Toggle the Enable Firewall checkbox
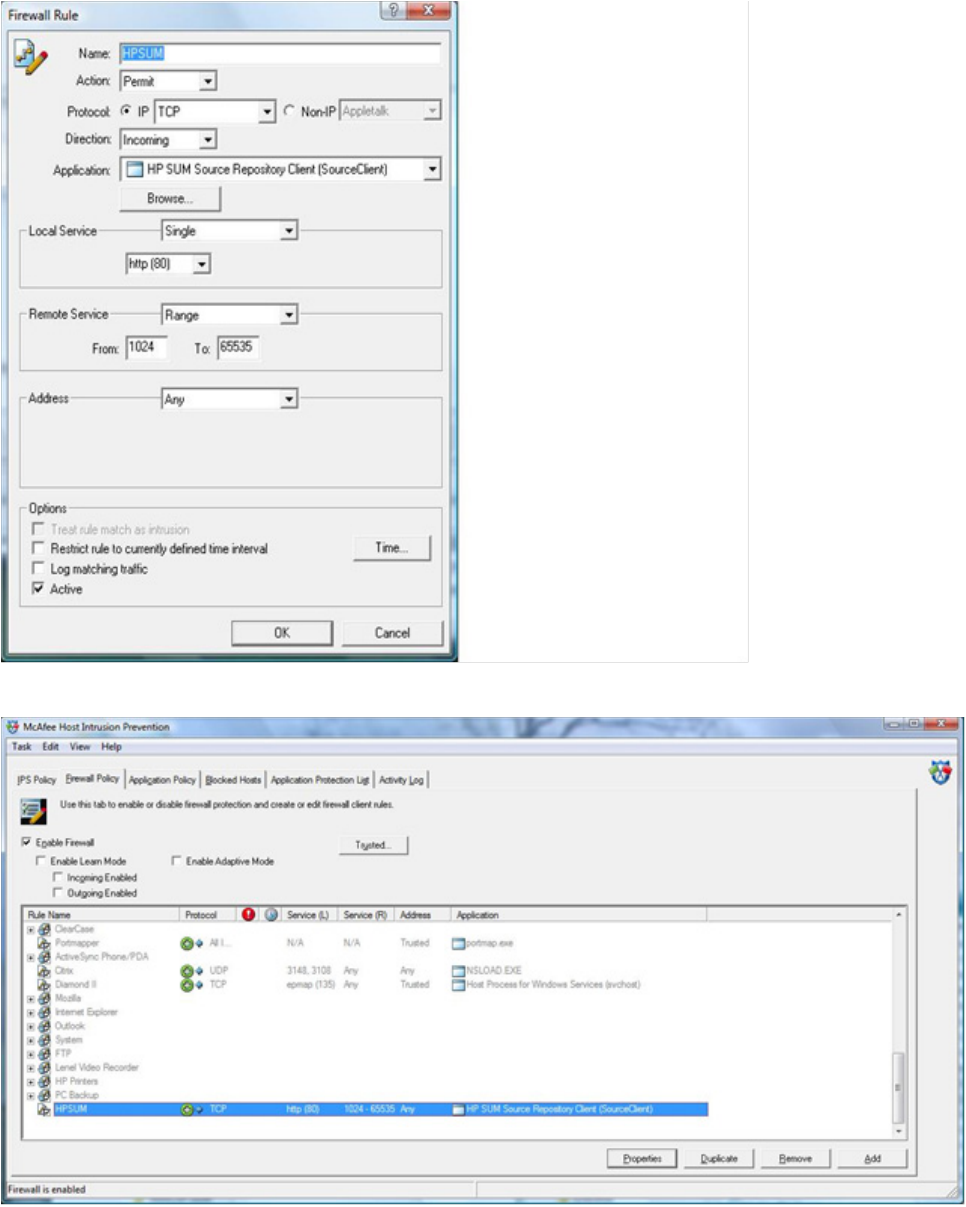Viewport: 966px width, 1207px height. (27, 842)
